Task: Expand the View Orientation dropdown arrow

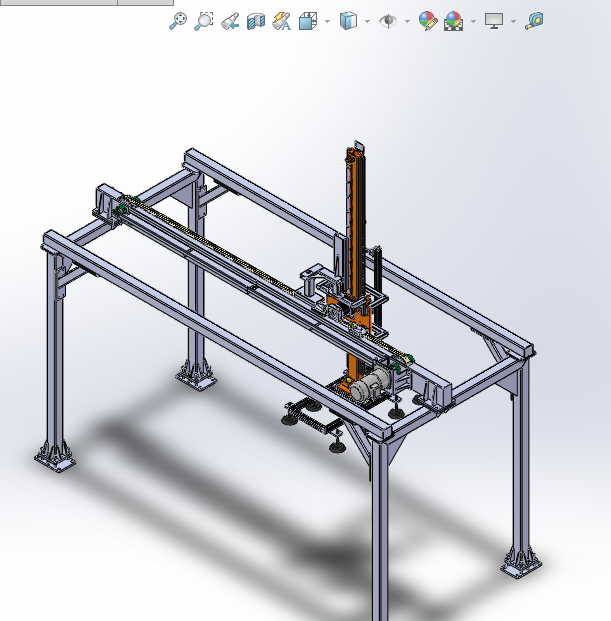Action: (327, 21)
